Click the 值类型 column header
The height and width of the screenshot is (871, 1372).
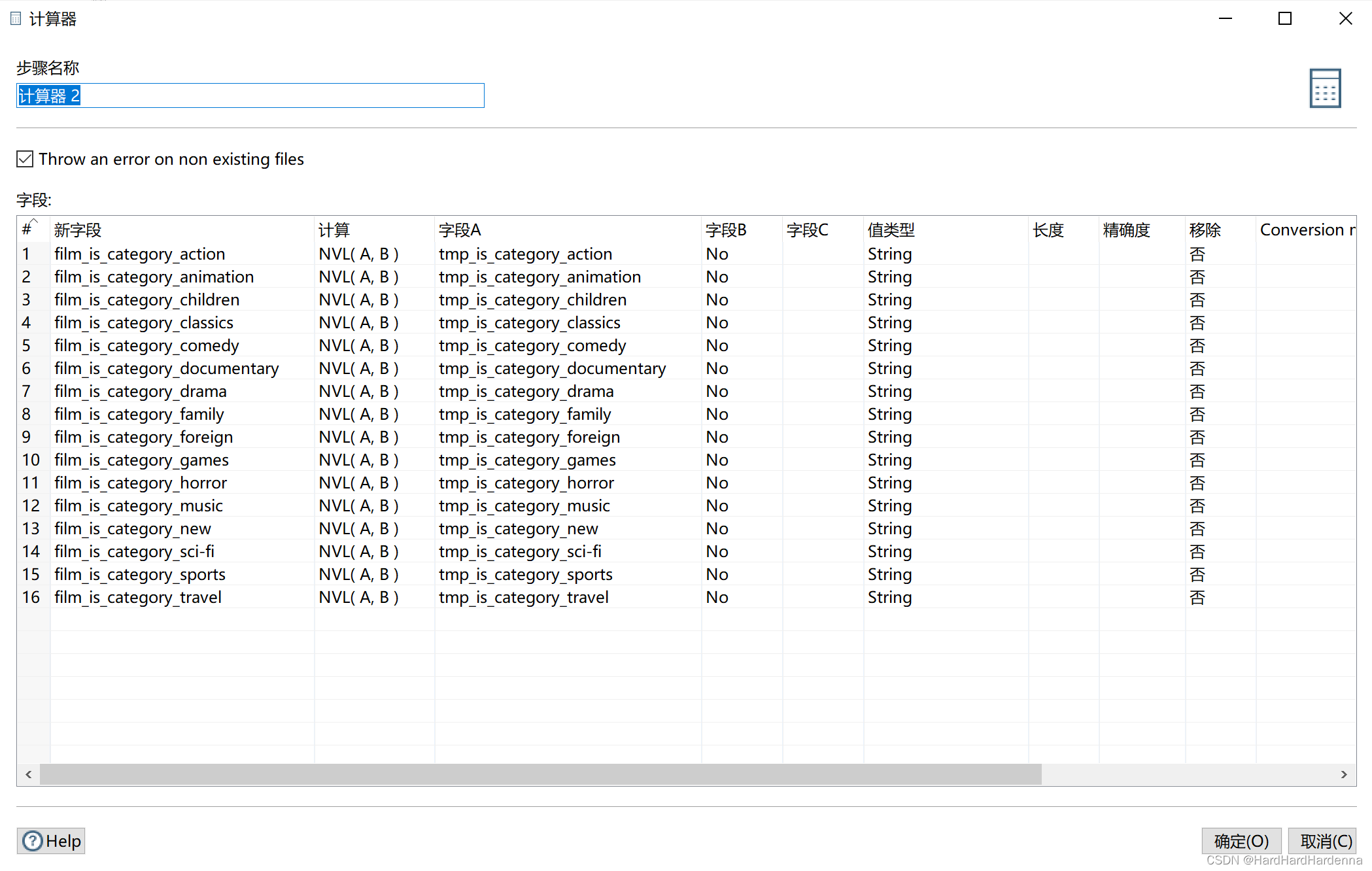coord(946,230)
